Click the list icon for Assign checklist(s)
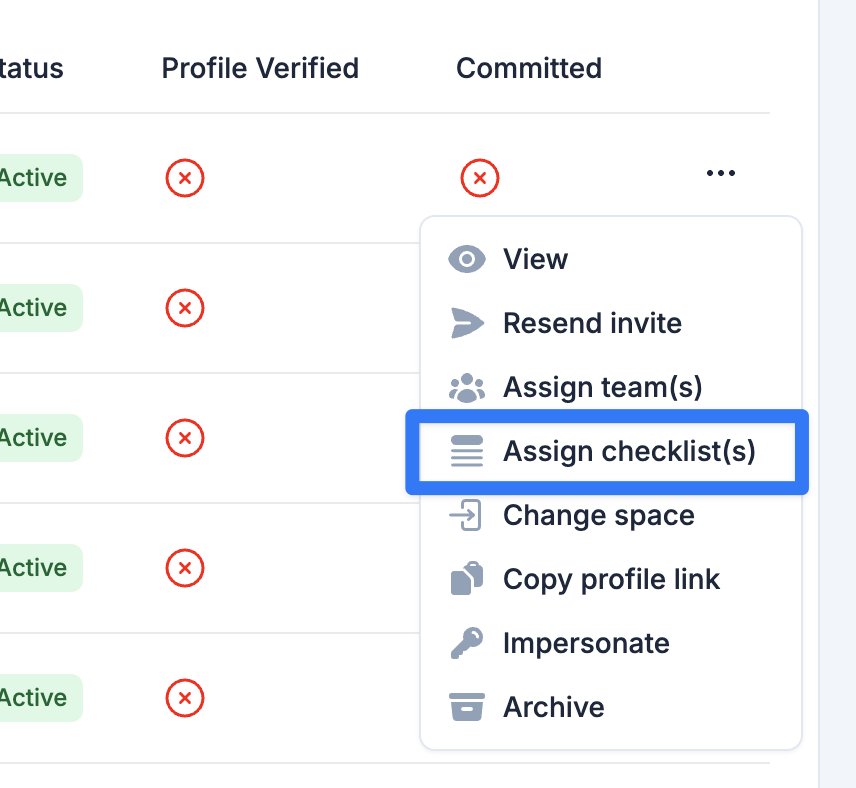 coord(467,451)
